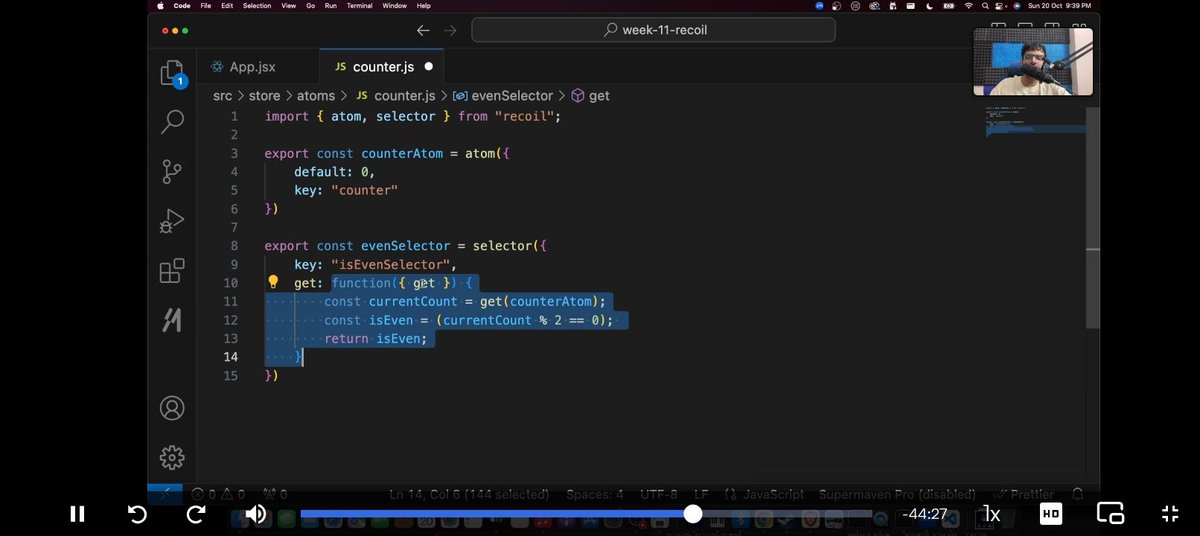Toggle HD video quality
This screenshot has width=1200, height=536.
click(x=1051, y=514)
